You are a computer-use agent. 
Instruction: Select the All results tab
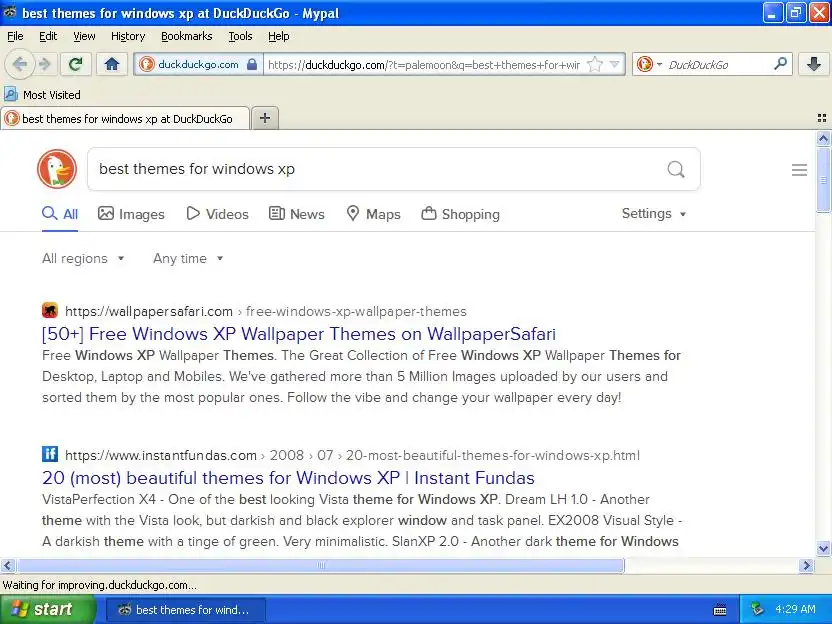[x=60, y=214]
